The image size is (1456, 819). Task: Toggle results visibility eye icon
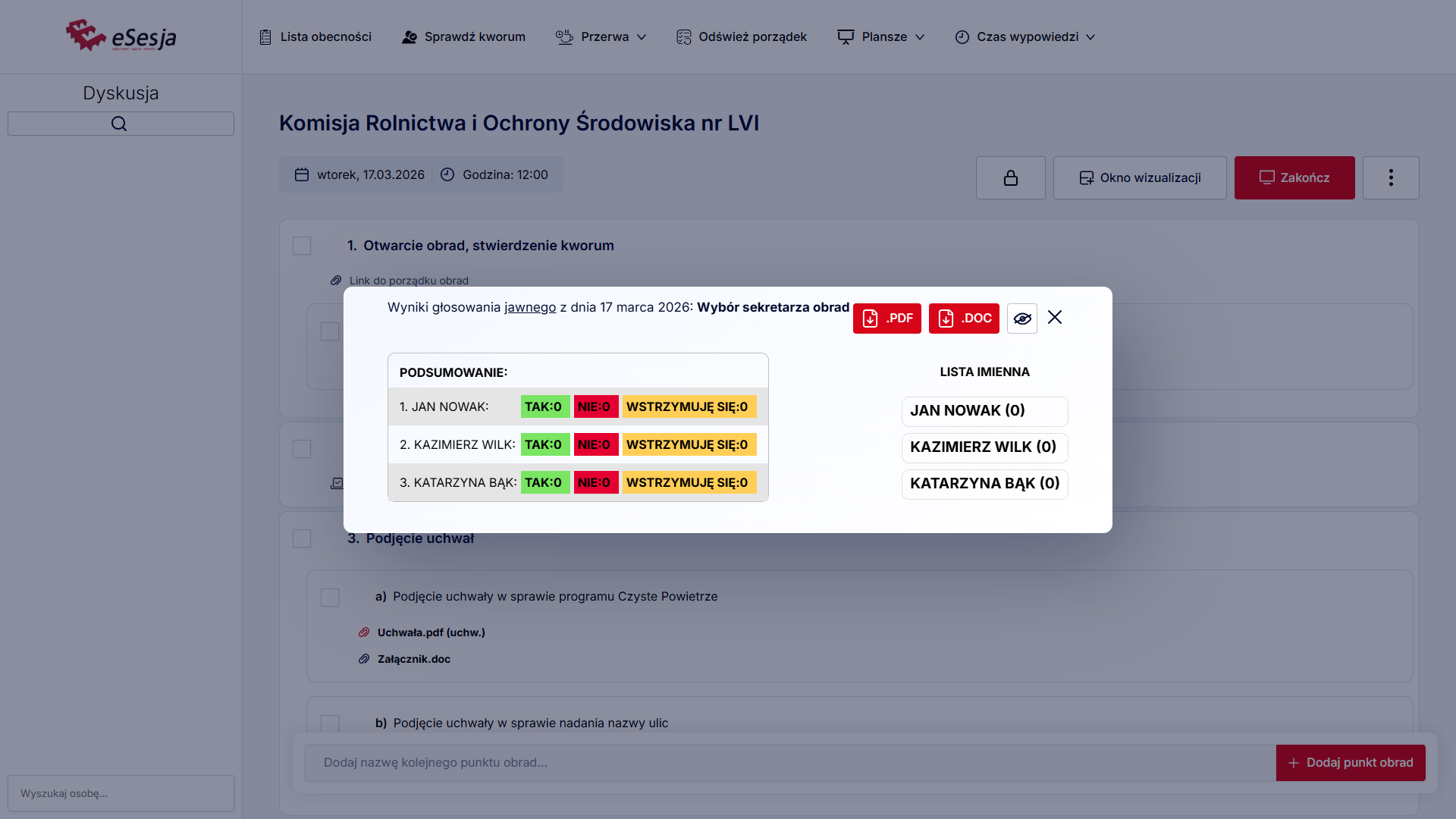(1021, 318)
